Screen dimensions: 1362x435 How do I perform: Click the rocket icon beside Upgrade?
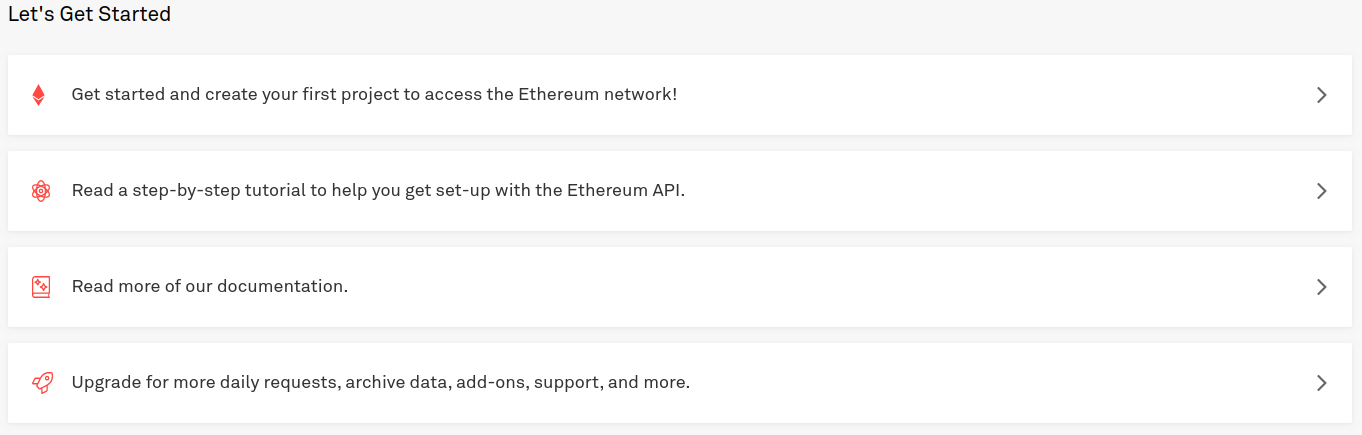coord(42,383)
